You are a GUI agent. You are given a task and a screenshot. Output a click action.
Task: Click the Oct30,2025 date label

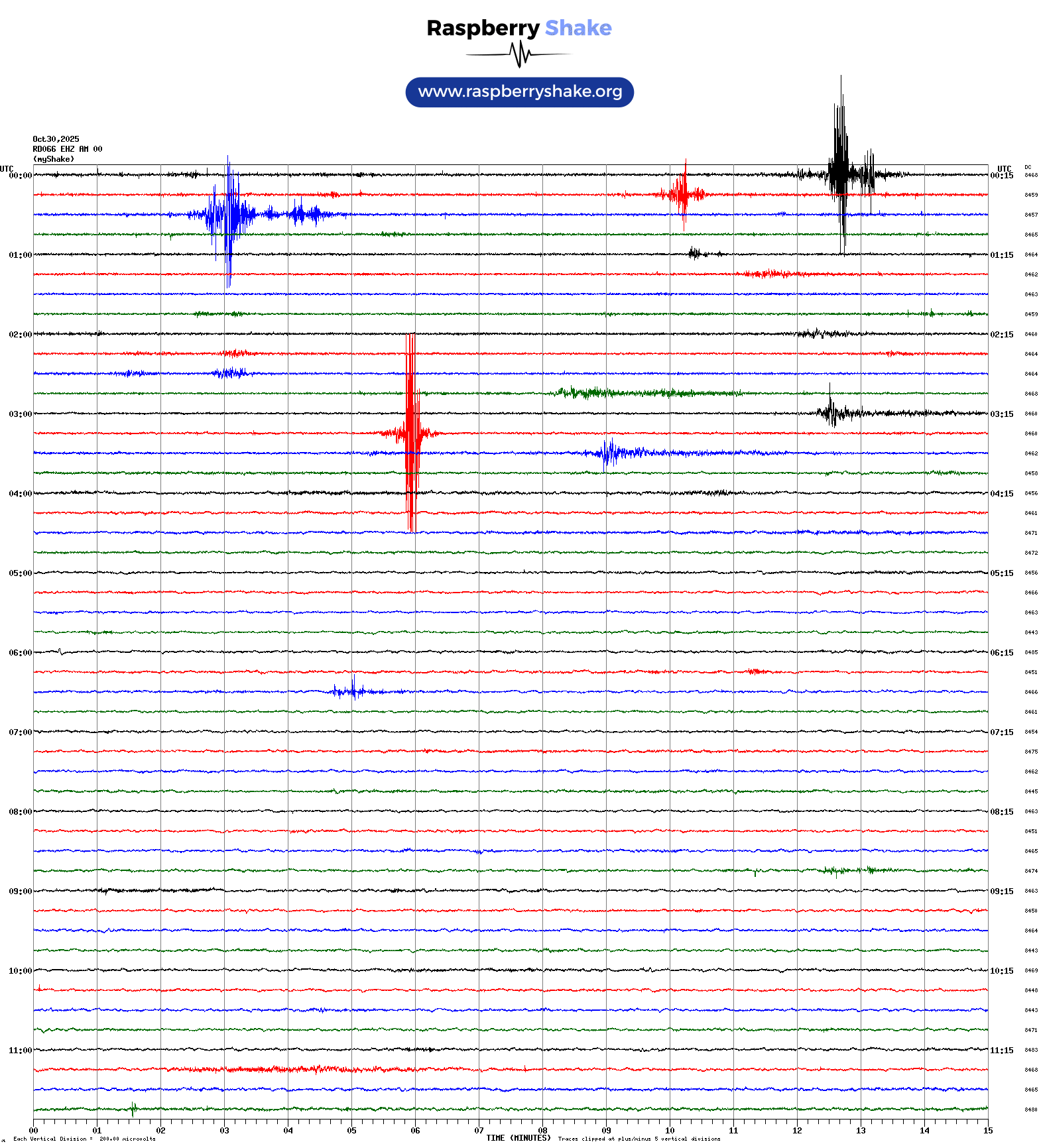click(x=56, y=139)
